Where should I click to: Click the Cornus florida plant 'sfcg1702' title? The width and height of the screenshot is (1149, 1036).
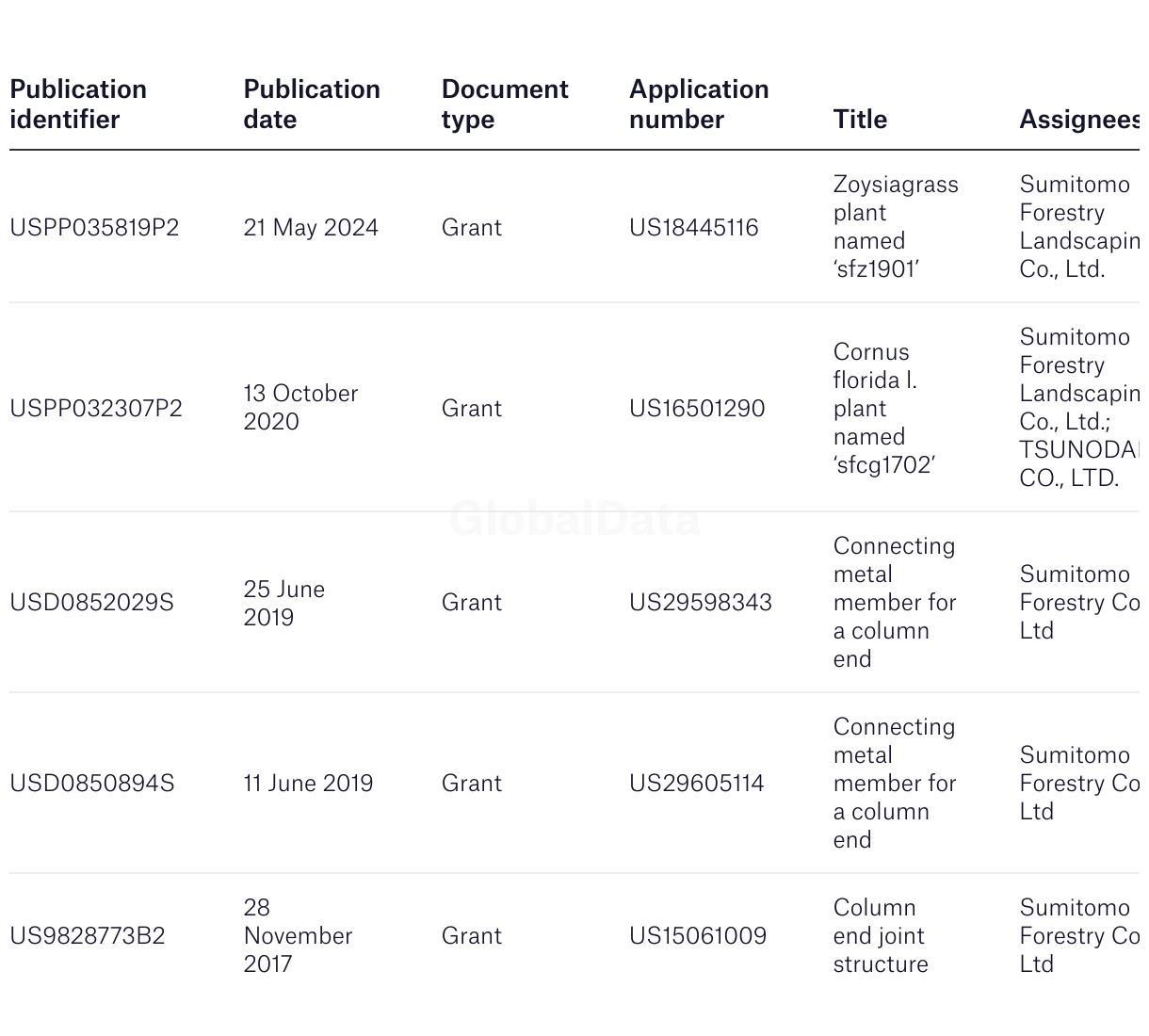pos(883,409)
